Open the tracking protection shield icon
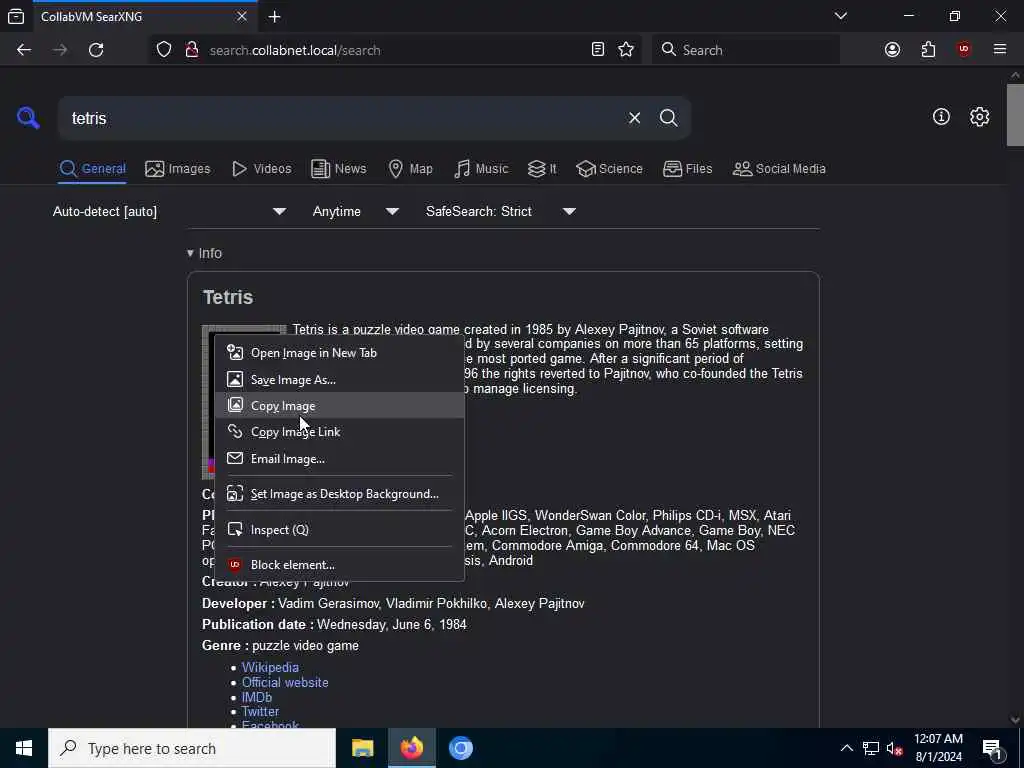1024x768 pixels. [164, 50]
